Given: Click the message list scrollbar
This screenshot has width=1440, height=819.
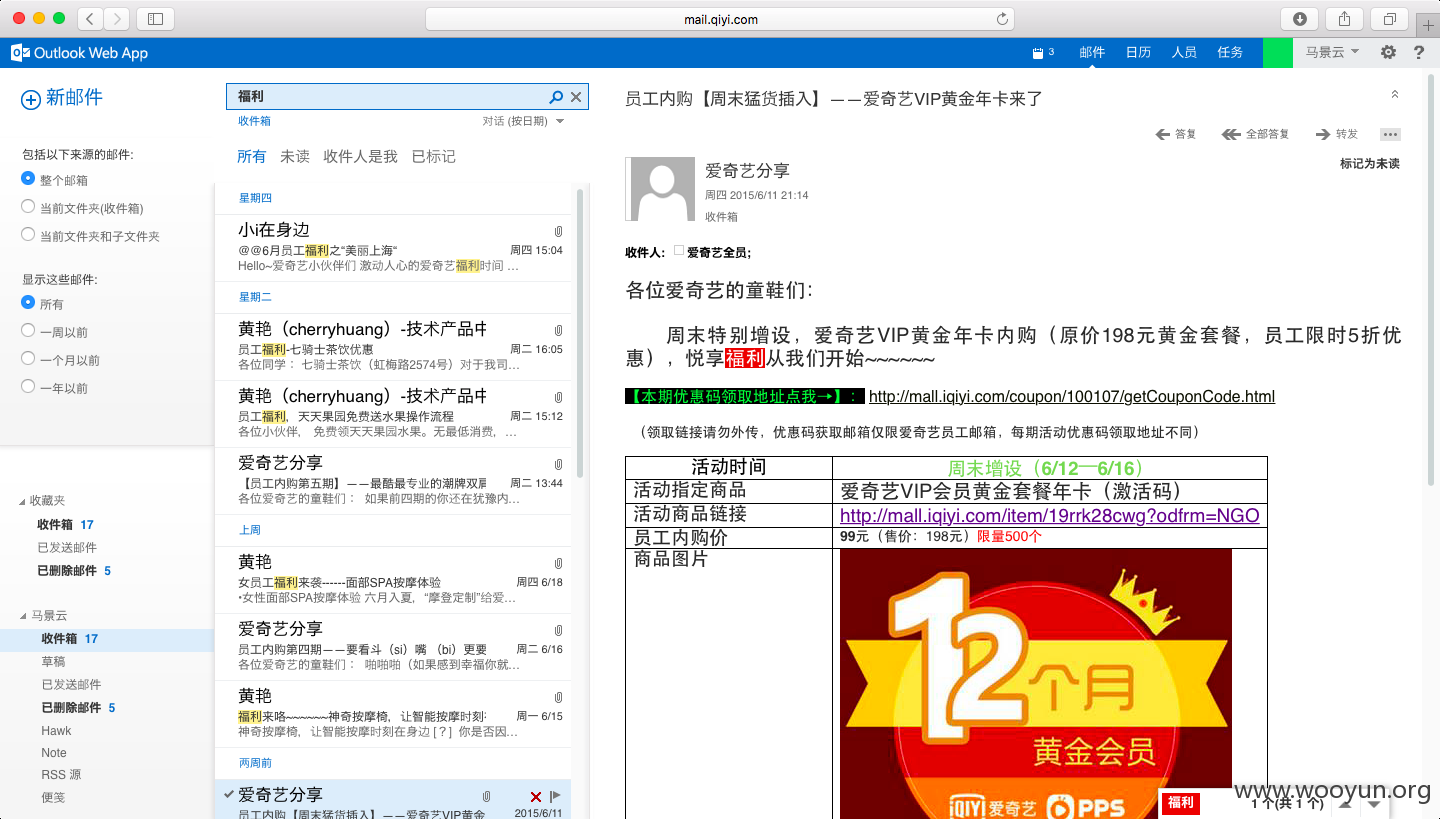Looking at the screenshot, I should click(579, 335).
